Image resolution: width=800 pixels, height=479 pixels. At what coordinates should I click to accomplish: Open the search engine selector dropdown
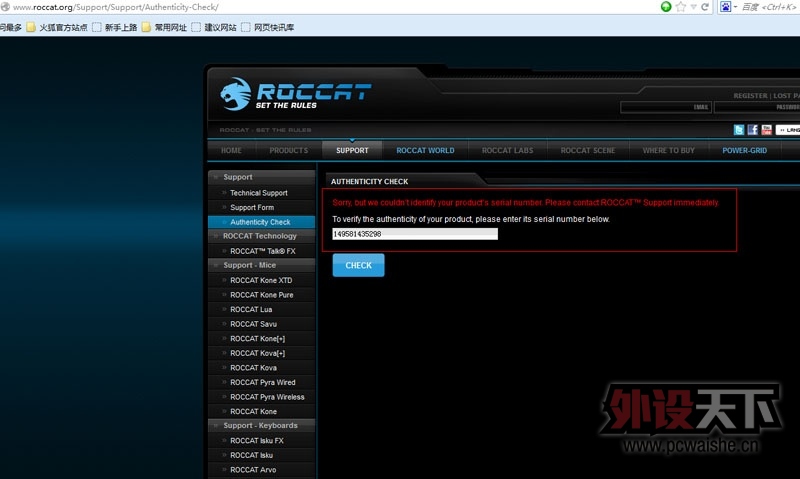tap(735, 7)
